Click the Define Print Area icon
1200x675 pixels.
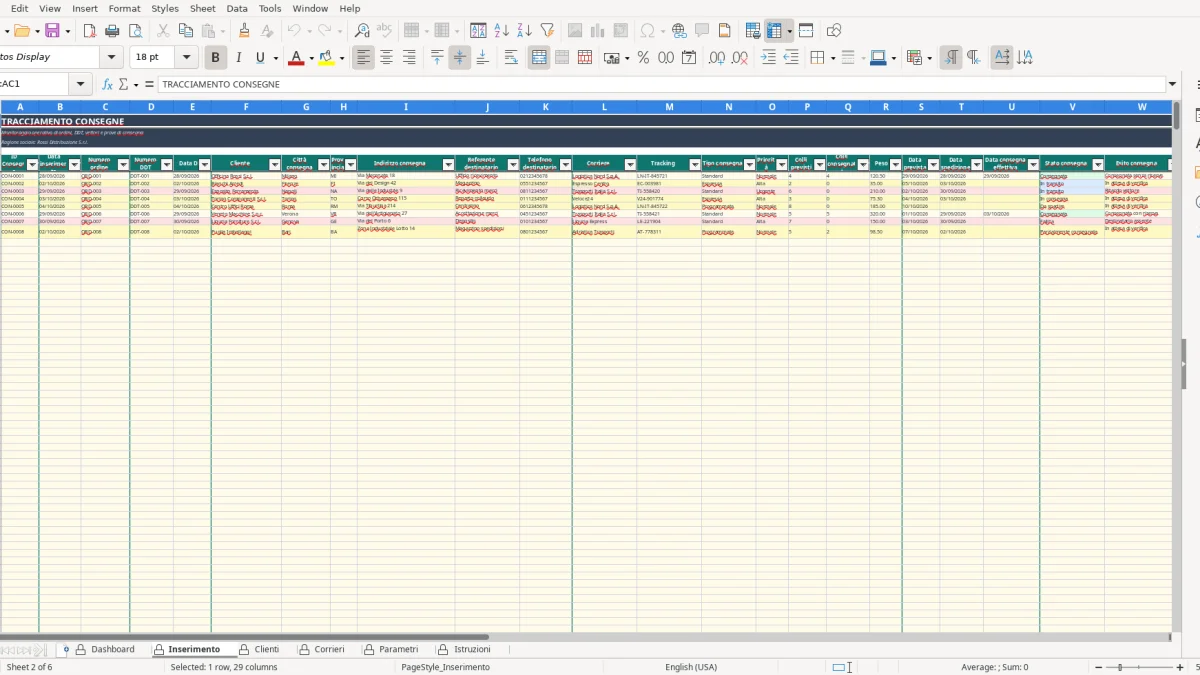pyautogui.click(x=753, y=31)
